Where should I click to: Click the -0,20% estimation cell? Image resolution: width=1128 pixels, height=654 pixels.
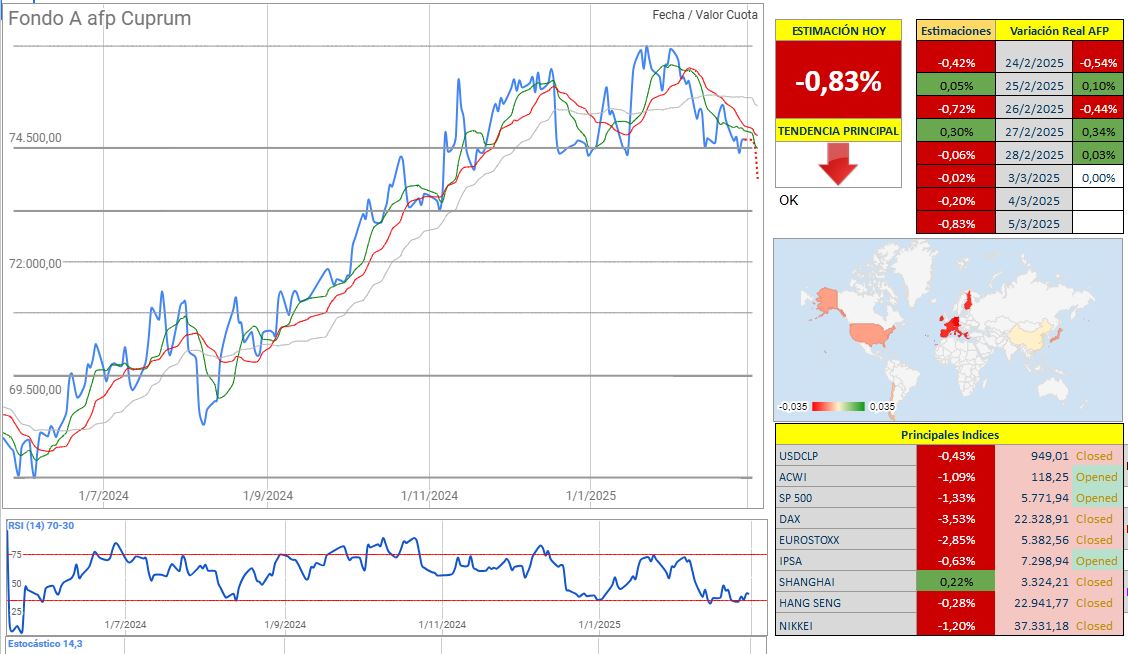pyautogui.click(x=956, y=201)
